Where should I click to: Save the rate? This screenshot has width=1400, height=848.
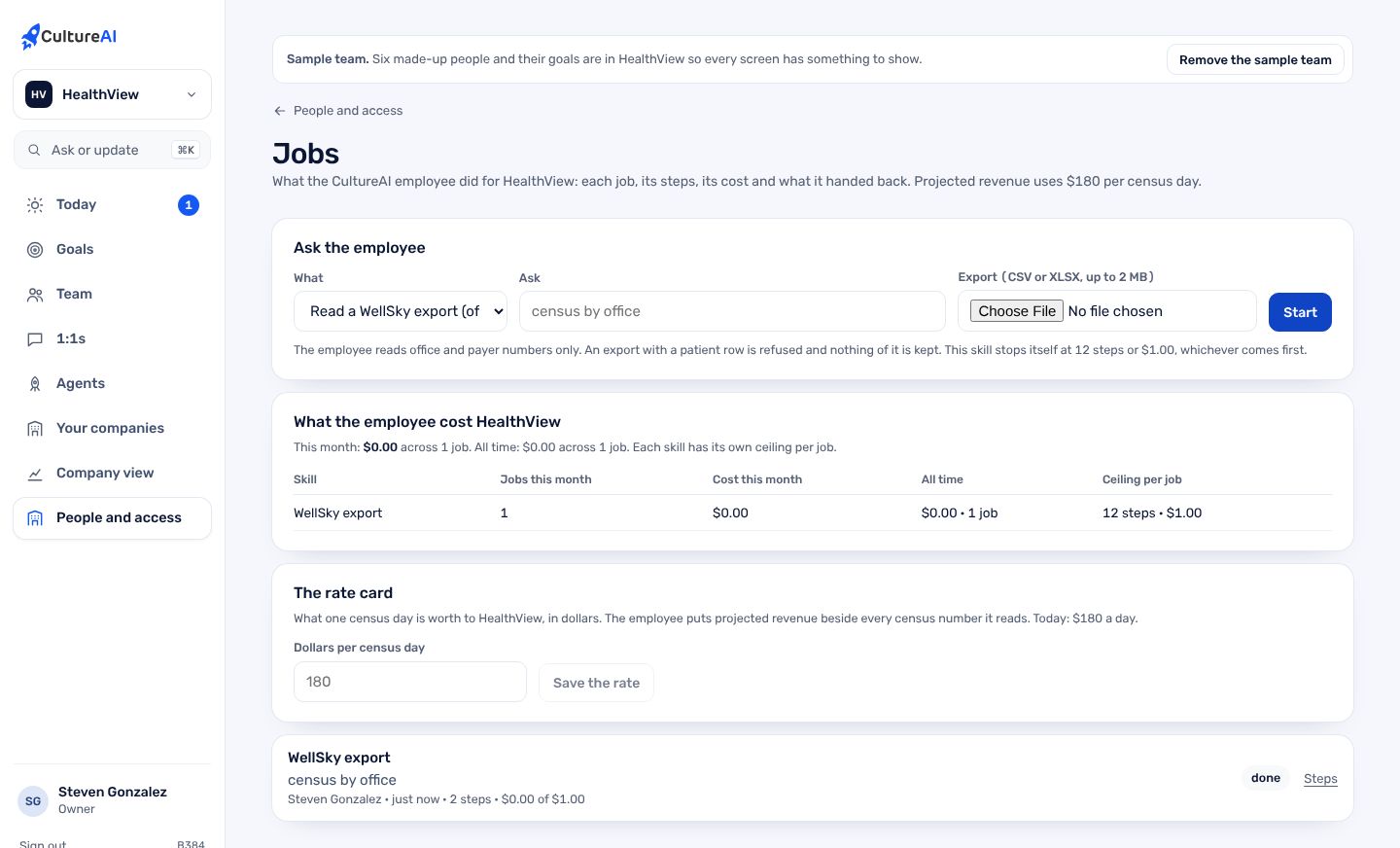coord(596,683)
